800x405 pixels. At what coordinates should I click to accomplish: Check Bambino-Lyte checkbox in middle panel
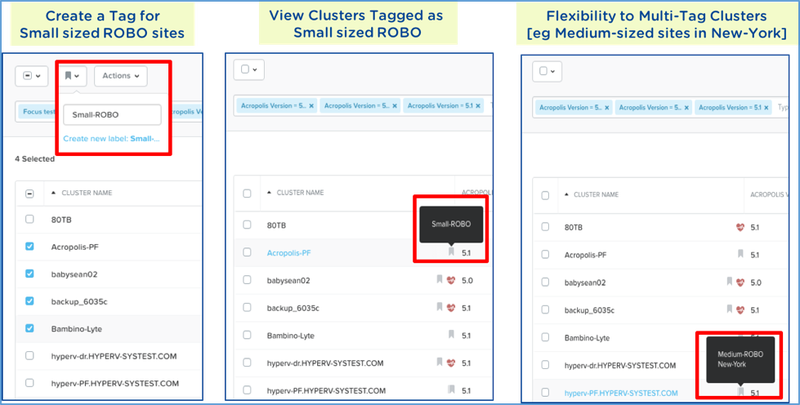pos(247,335)
